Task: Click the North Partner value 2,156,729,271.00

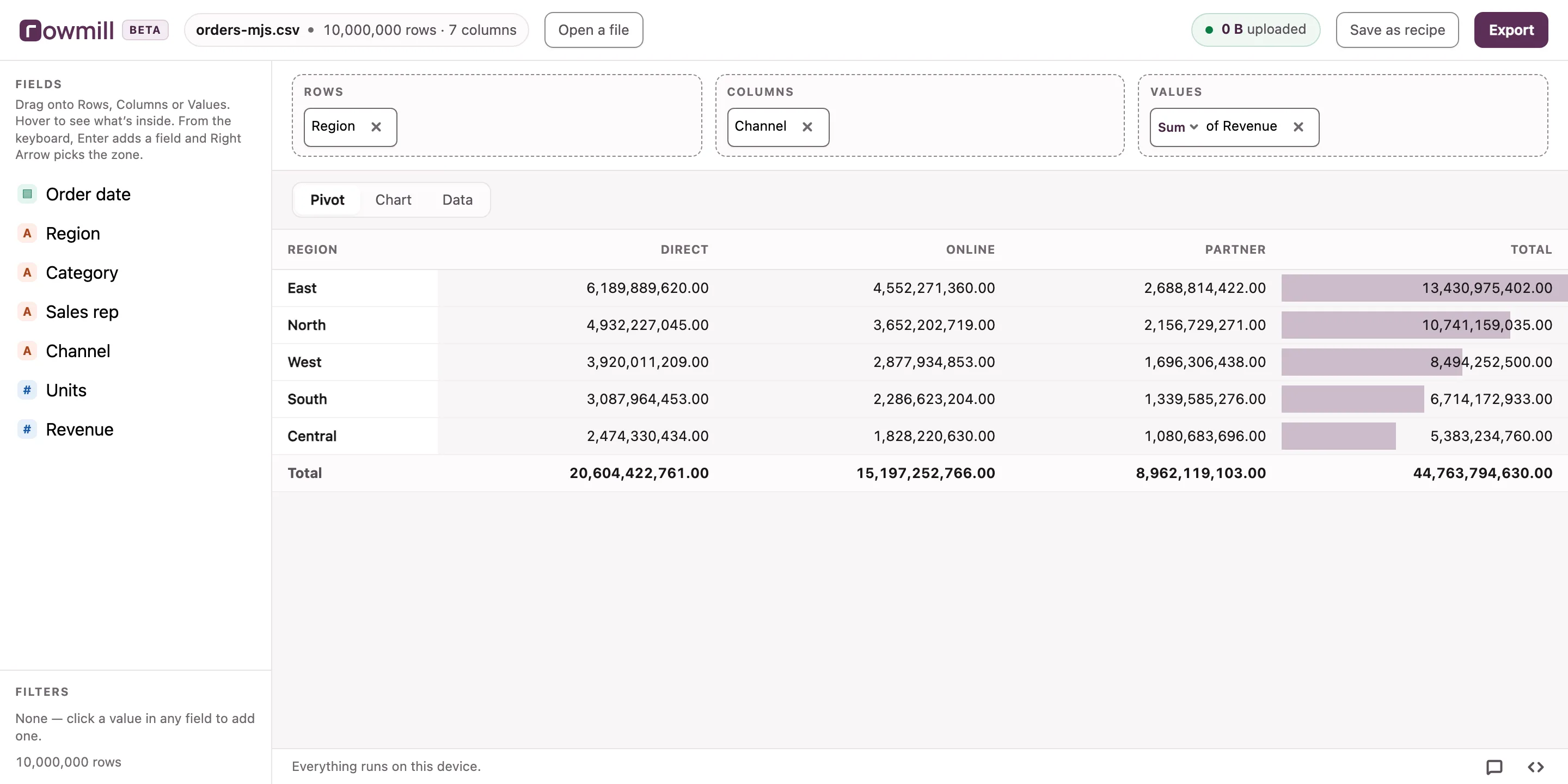Action: (x=1205, y=325)
